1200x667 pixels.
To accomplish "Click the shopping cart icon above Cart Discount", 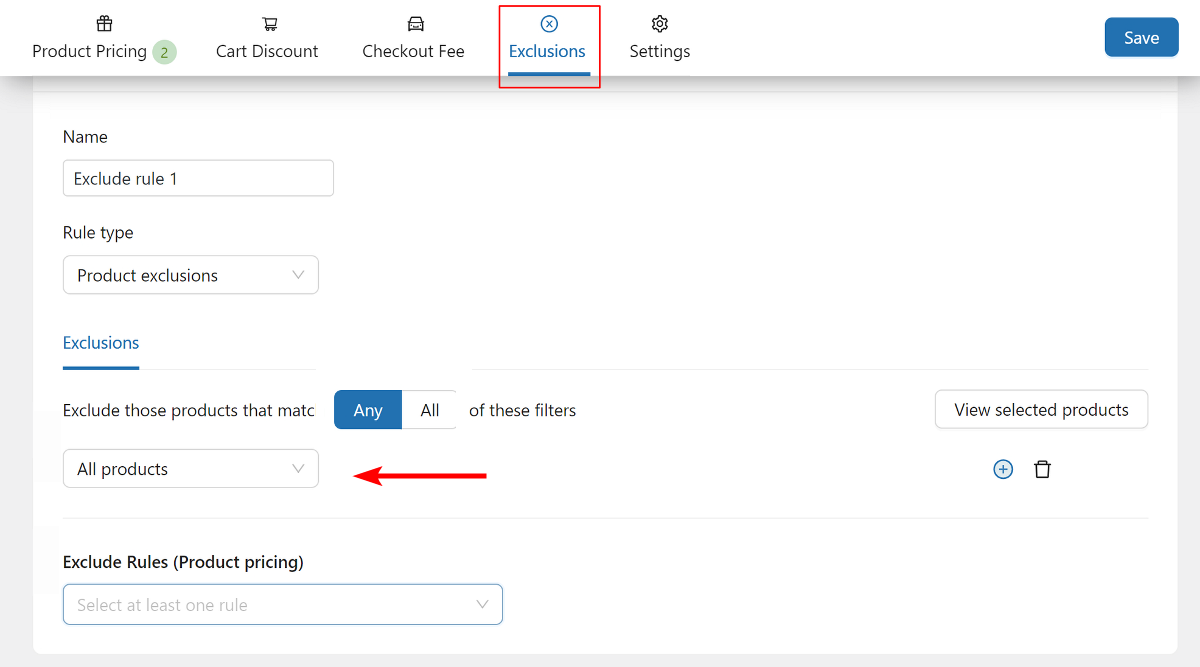I will (x=269, y=24).
